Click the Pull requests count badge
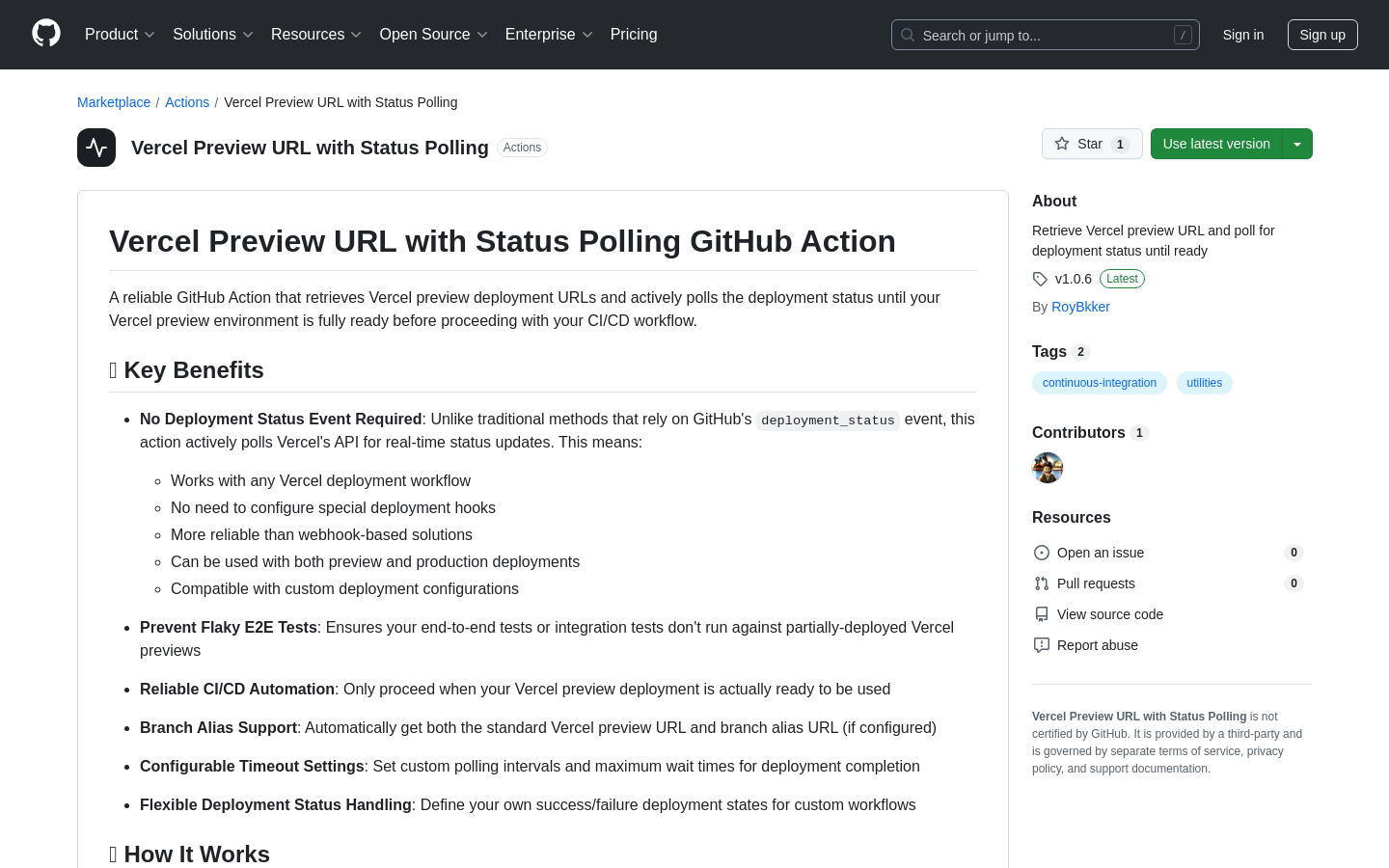This screenshot has height=868, width=1389. [1294, 583]
